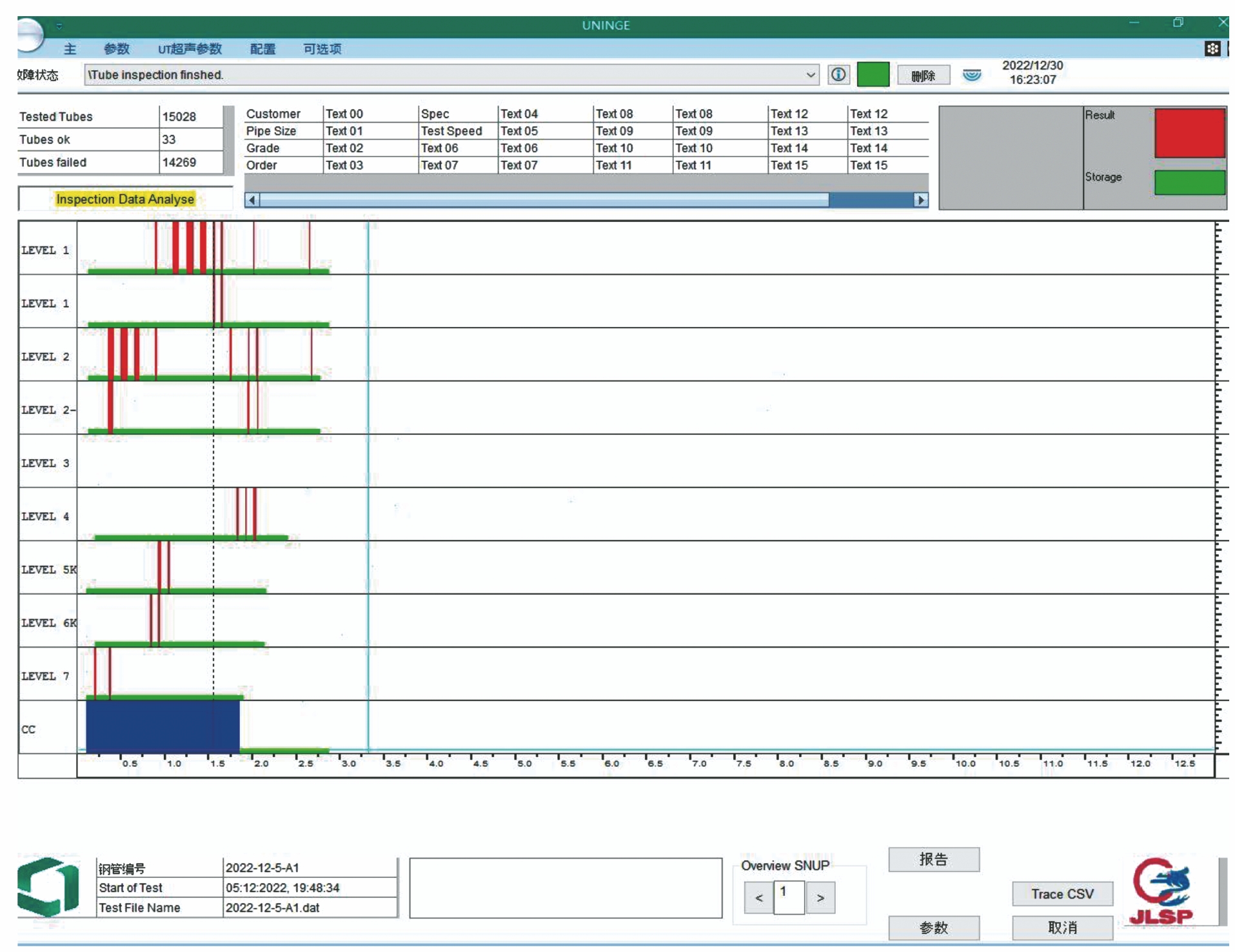Select the 可选项 menu tab
Screen dimensions: 1235x952
322,49
